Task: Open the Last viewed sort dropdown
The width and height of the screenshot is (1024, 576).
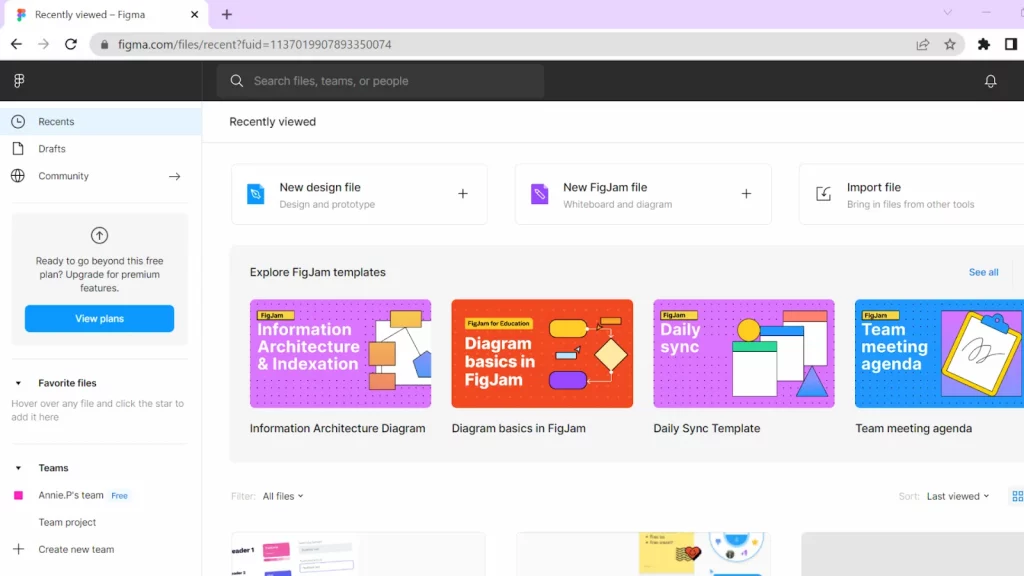Action: pos(957,496)
